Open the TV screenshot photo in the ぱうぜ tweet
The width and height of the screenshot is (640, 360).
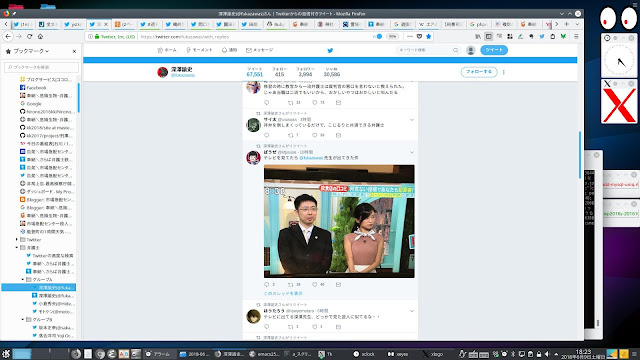pyautogui.click(x=339, y=221)
